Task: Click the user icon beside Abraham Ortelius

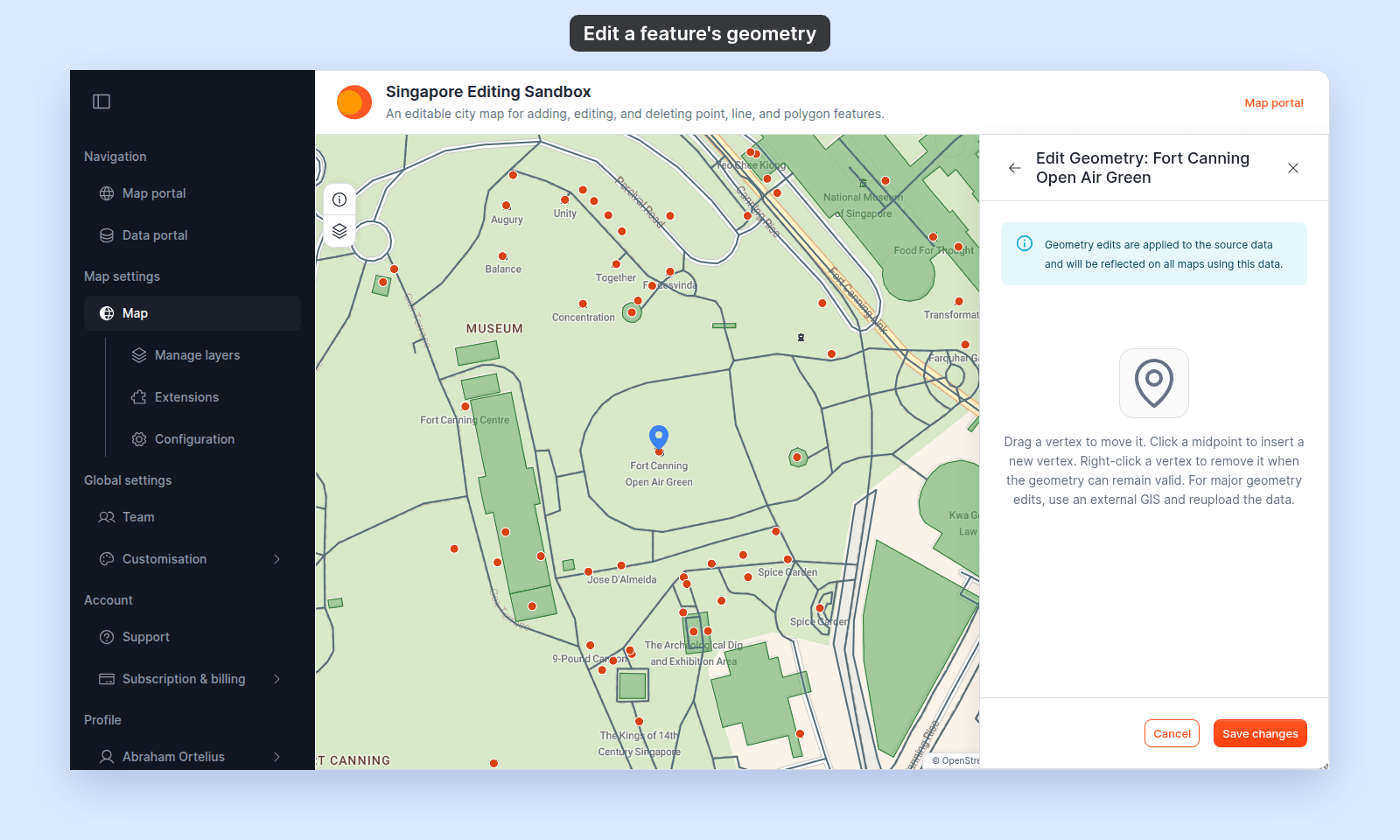Action: tap(107, 757)
